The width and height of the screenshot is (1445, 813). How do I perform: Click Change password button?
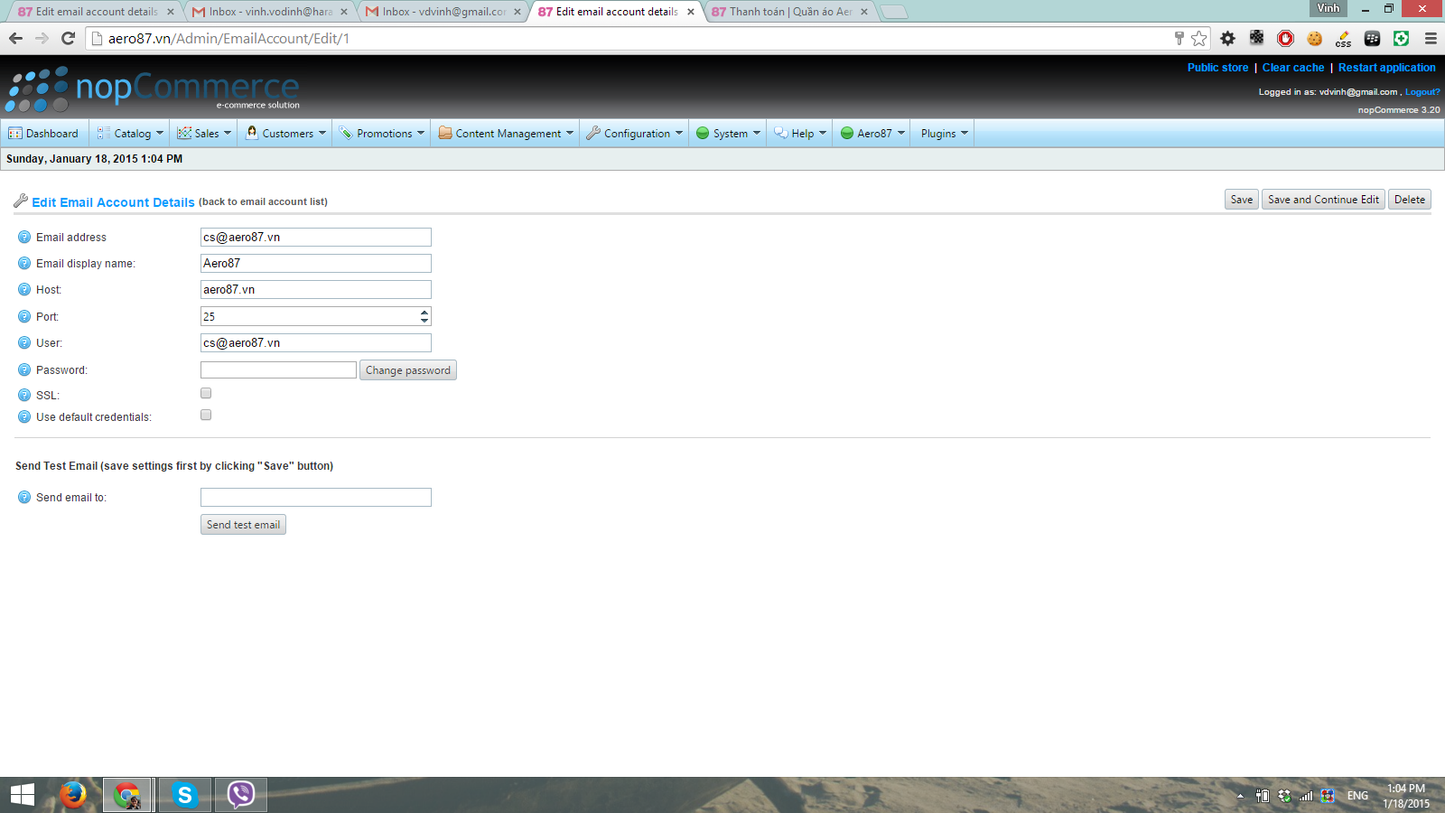(x=408, y=370)
